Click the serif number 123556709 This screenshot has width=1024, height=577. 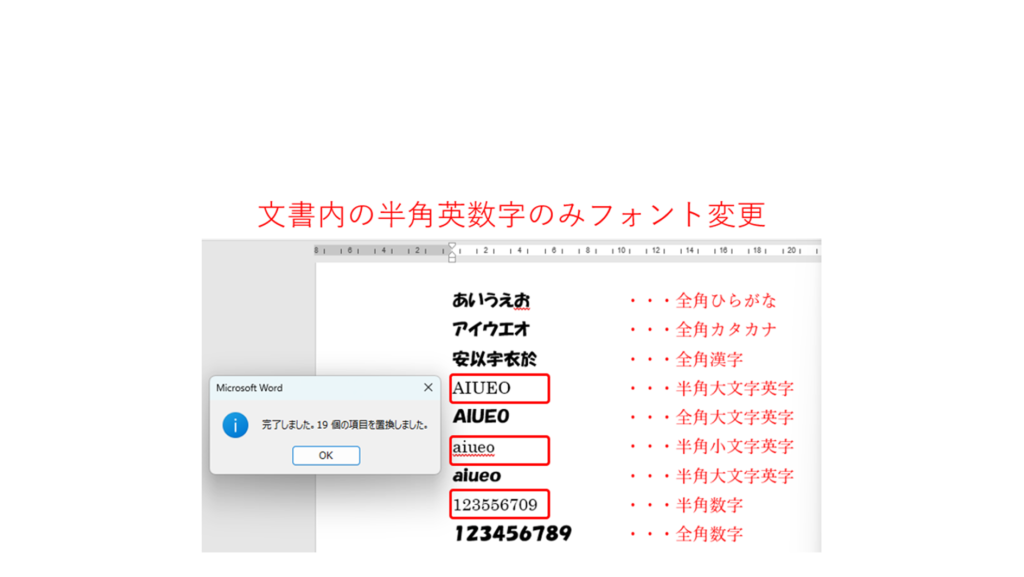click(x=495, y=505)
